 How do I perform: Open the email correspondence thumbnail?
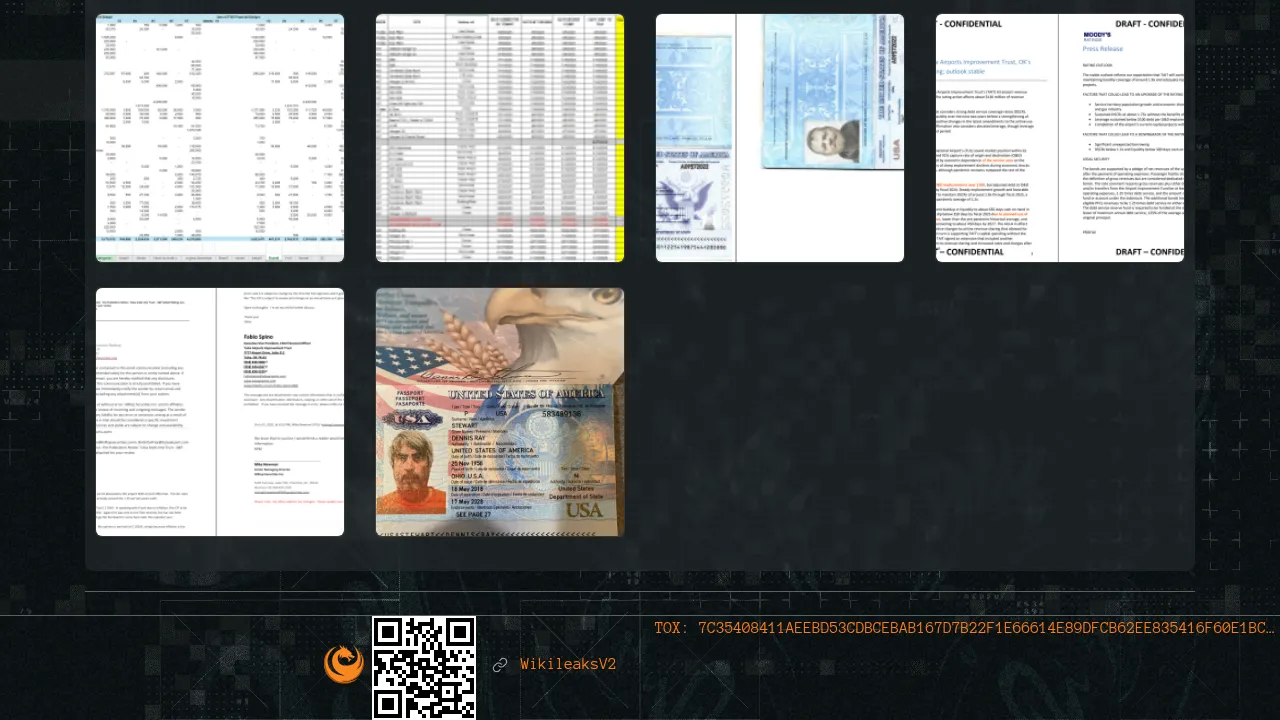click(220, 412)
